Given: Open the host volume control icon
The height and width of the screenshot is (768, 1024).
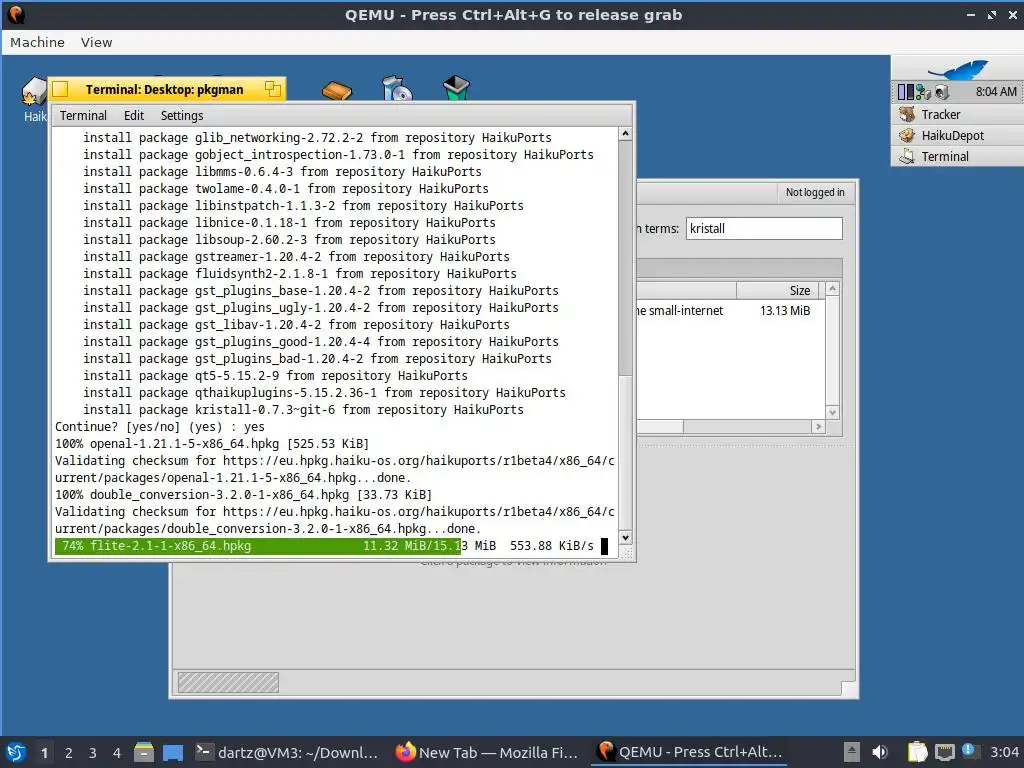Looking at the screenshot, I should tap(880, 752).
